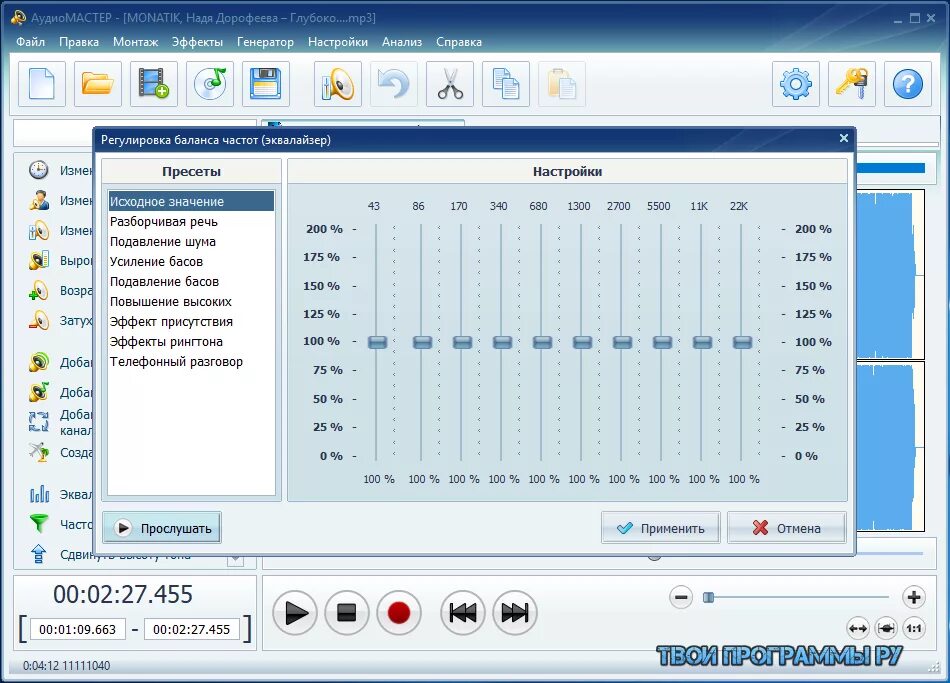Click the airplane create atmosphere sidebar icon
This screenshot has width=950, height=683.
pyautogui.click(x=39, y=452)
